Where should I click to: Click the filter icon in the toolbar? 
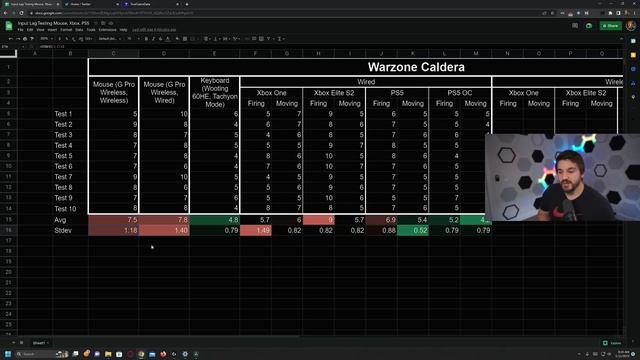[269, 39]
